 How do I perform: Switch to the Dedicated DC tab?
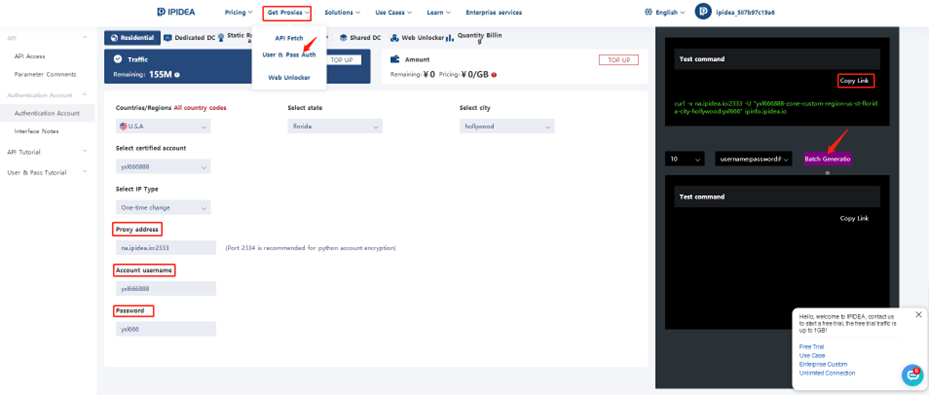pyautogui.click(x=190, y=38)
